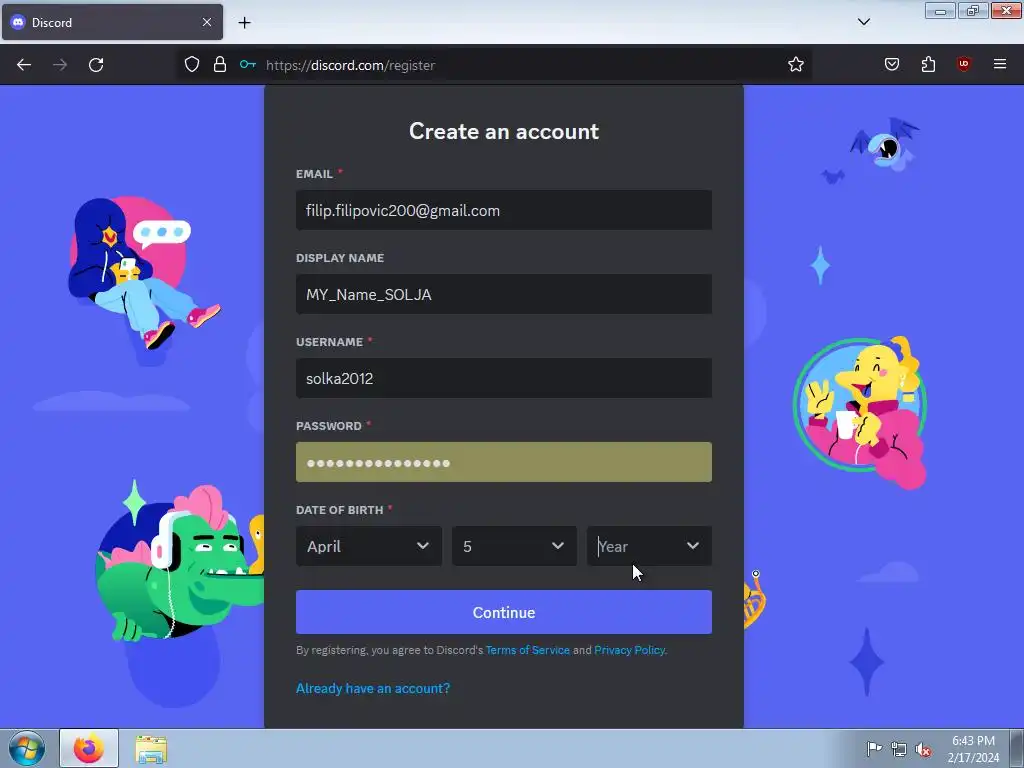
Task: Open a new tab with plus
Action: (244, 23)
